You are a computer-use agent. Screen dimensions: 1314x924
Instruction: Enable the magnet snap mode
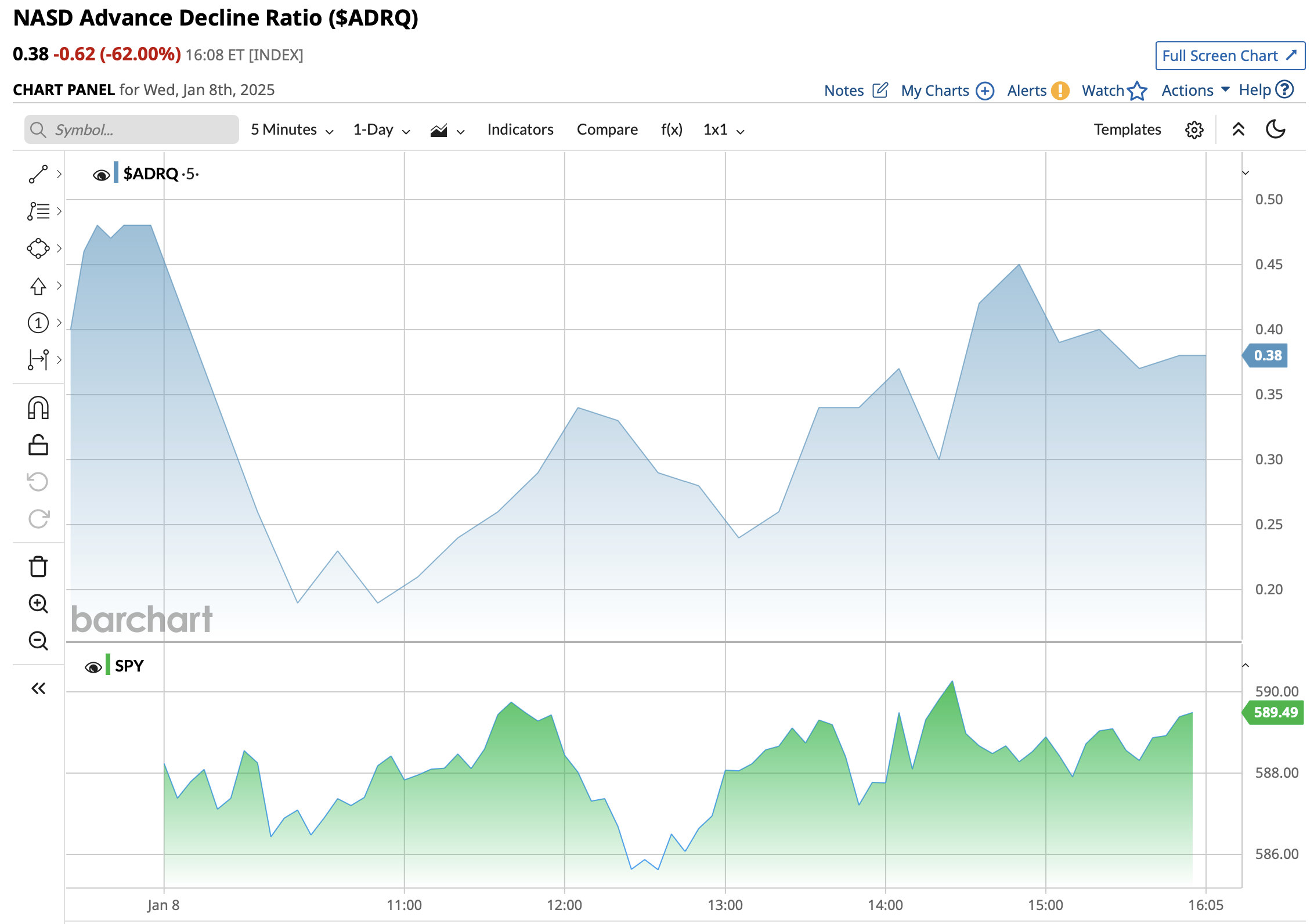[38, 408]
